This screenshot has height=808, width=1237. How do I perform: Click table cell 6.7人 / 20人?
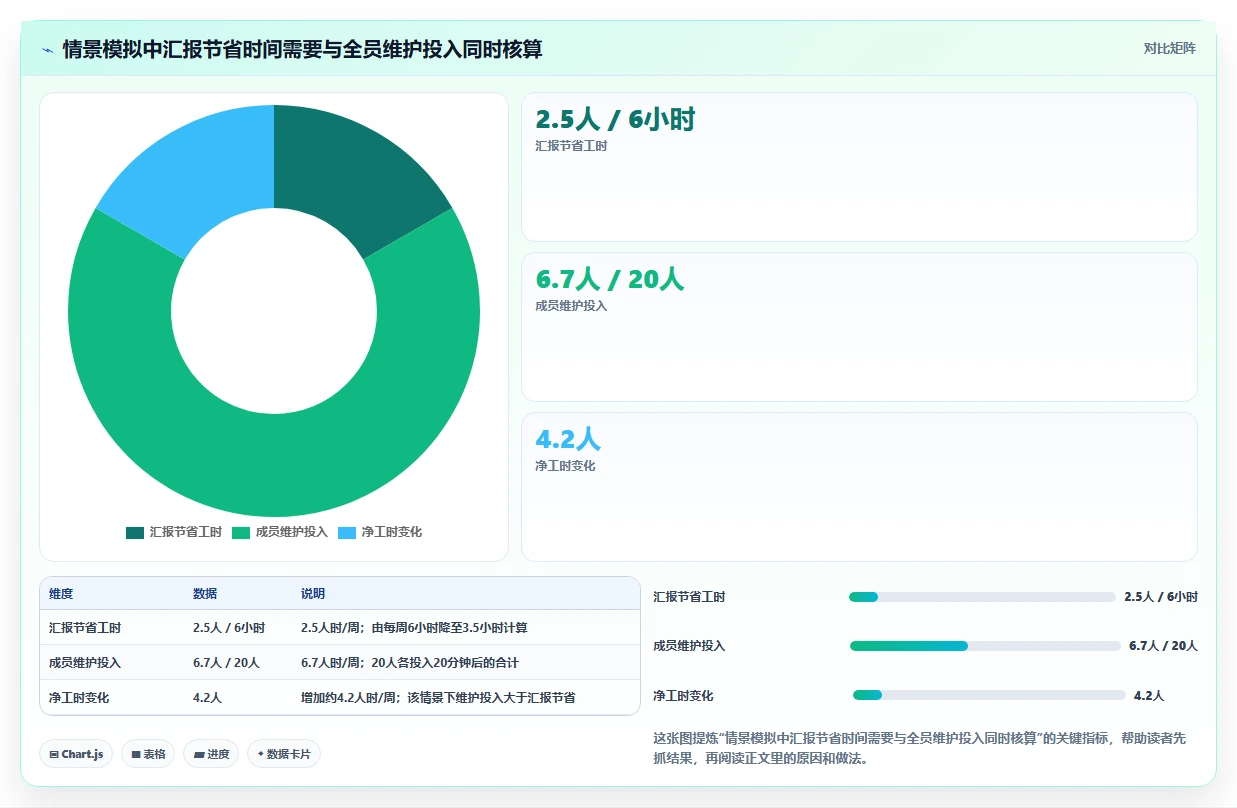point(226,663)
